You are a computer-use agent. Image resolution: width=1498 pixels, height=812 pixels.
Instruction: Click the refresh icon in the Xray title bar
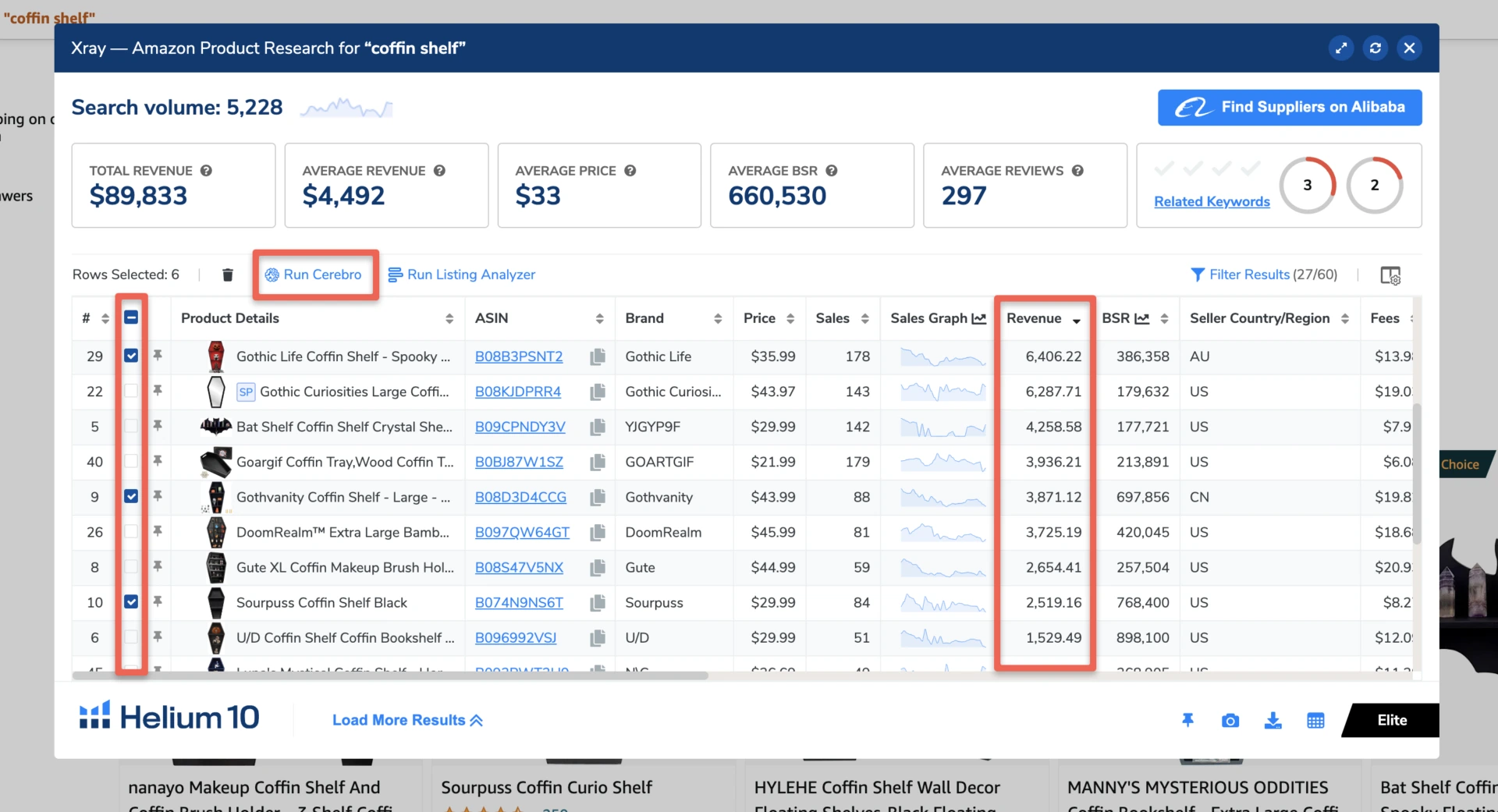point(1375,48)
